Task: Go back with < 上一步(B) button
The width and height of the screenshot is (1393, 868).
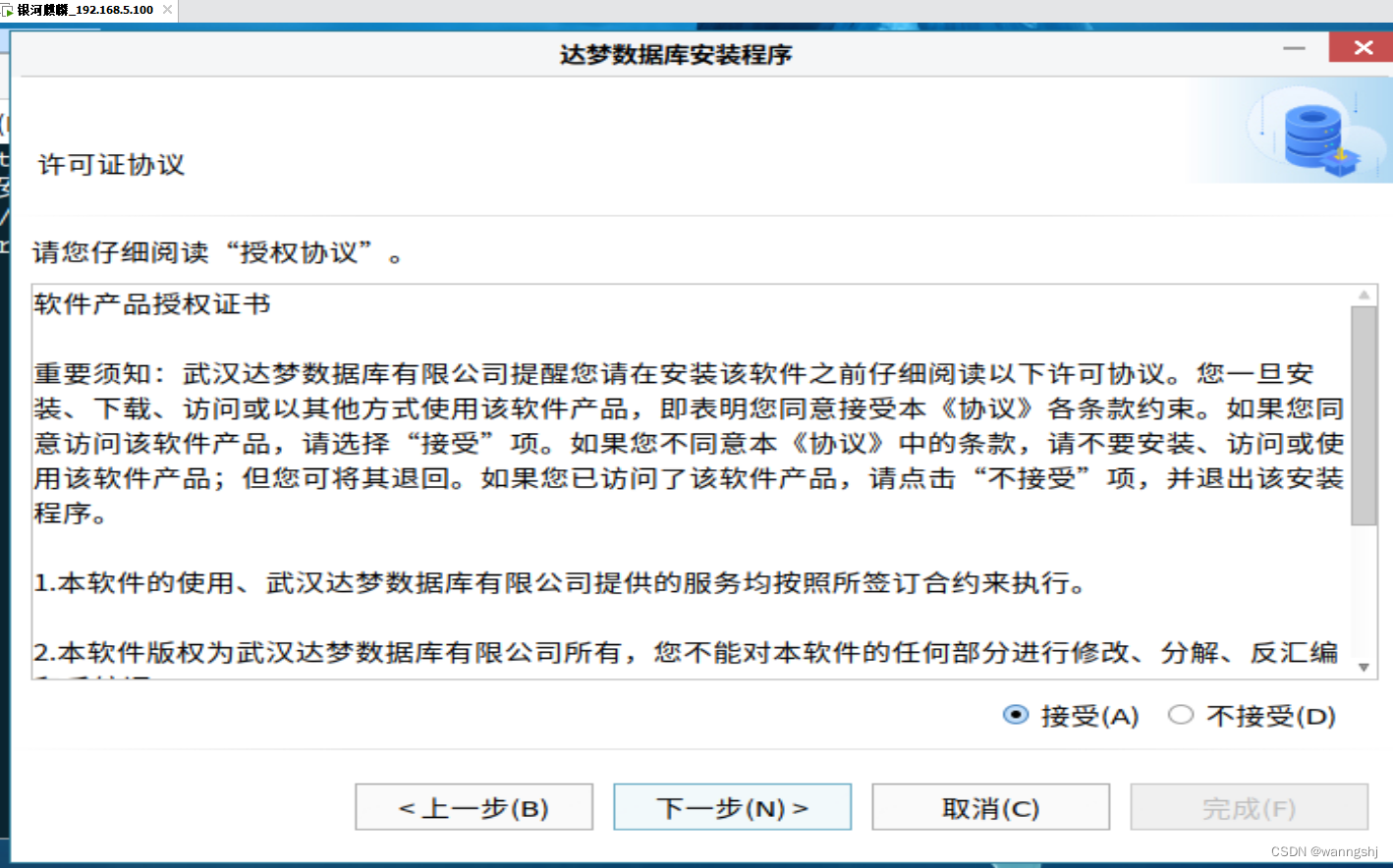Action: coord(474,807)
